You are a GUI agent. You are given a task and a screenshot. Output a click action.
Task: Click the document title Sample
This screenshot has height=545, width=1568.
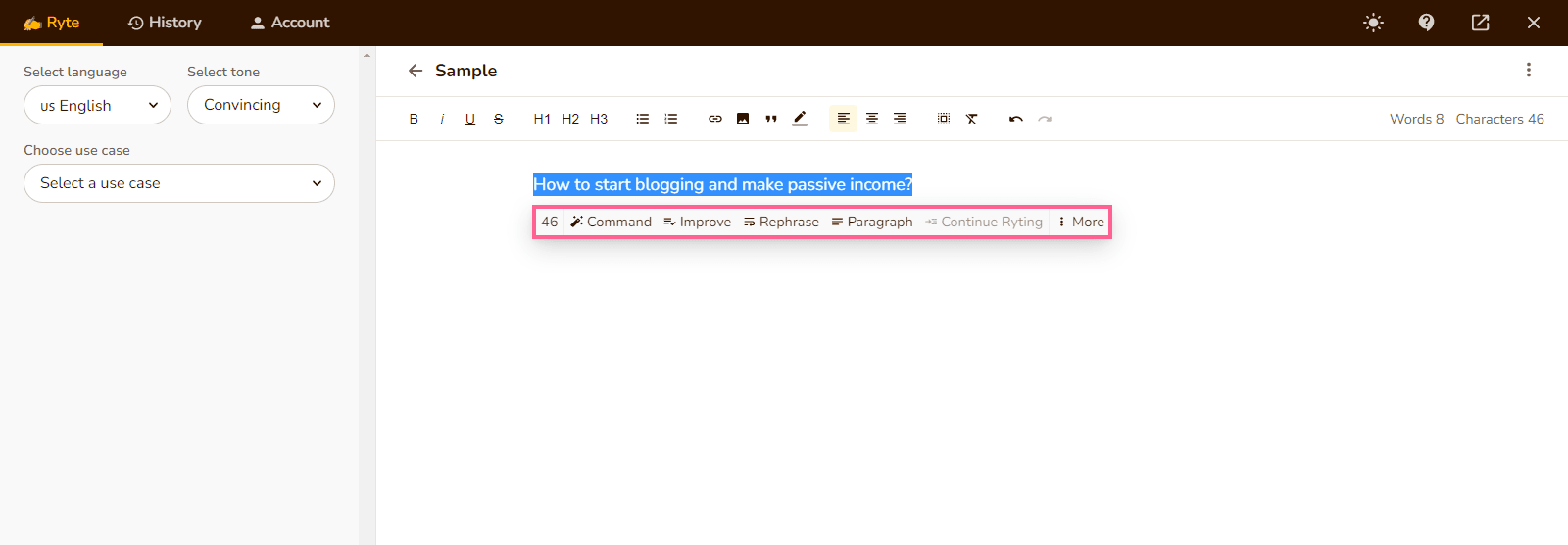[x=466, y=71]
